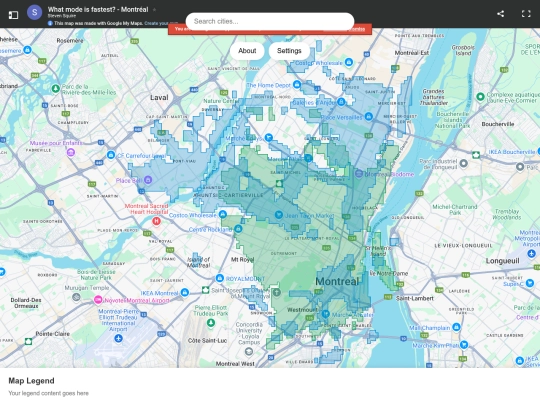Click the IKEA Montreal pin
Screen dimensions: 540x405
pos(185,292)
